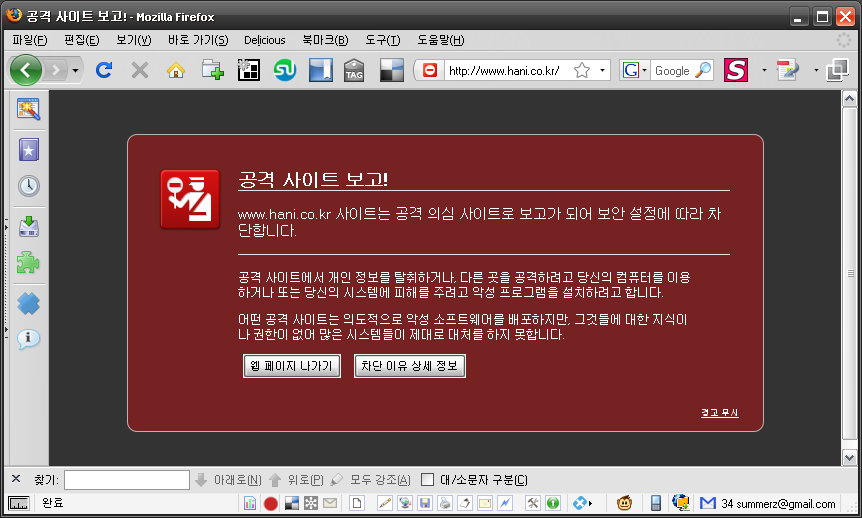Click the scrollbar up arrow
Viewport: 862px width, 518px height.
pos(849,99)
